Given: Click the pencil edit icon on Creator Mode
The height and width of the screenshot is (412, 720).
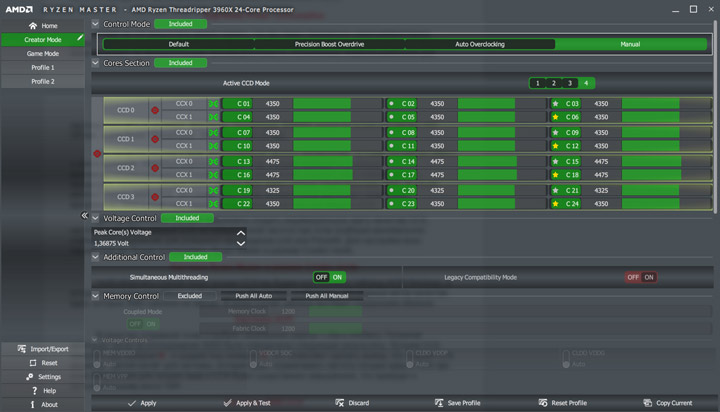Looking at the screenshot, I should coord(79,39).
